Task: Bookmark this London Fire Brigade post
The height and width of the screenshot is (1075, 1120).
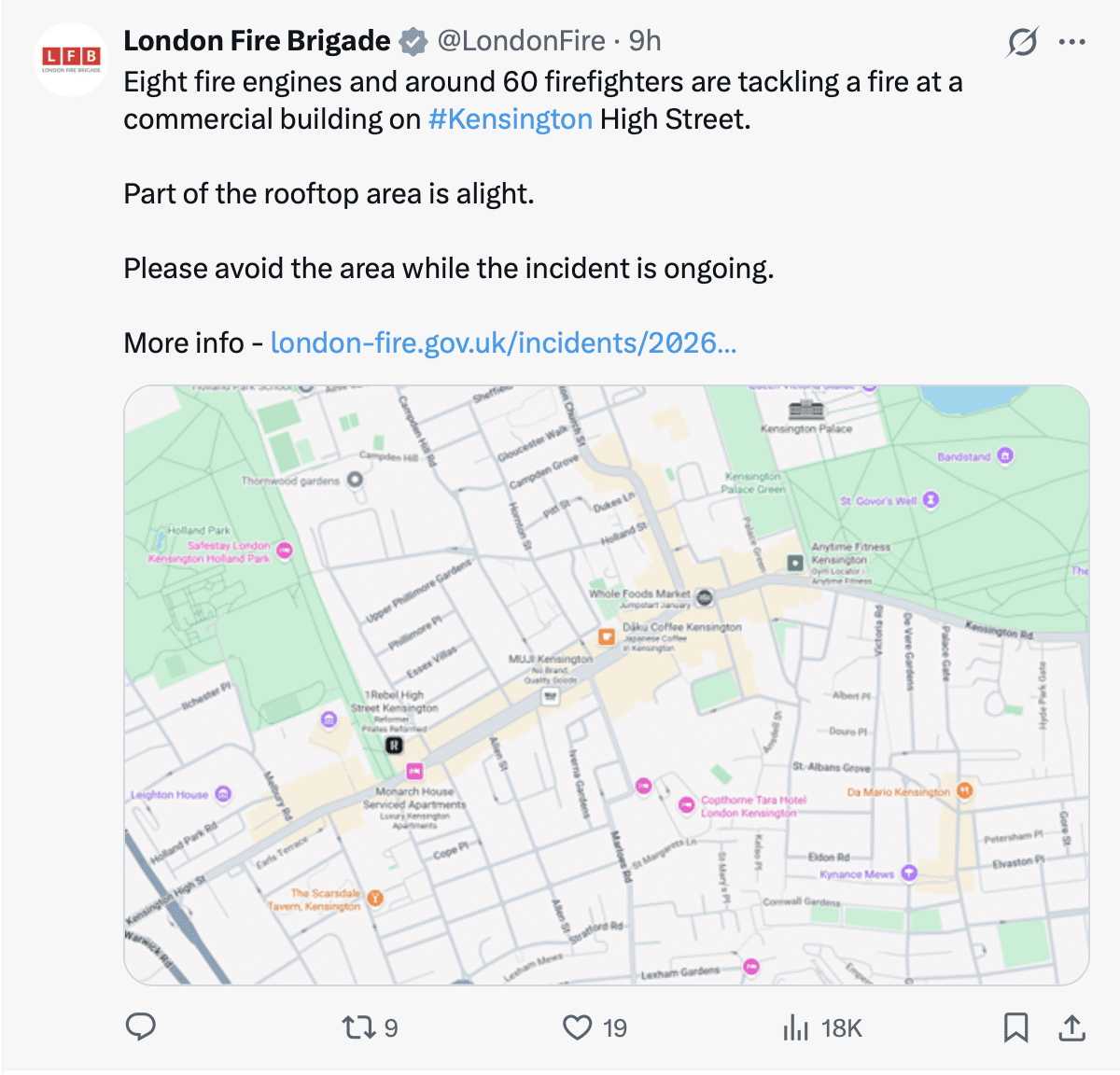Action: coord(1015,1027)
